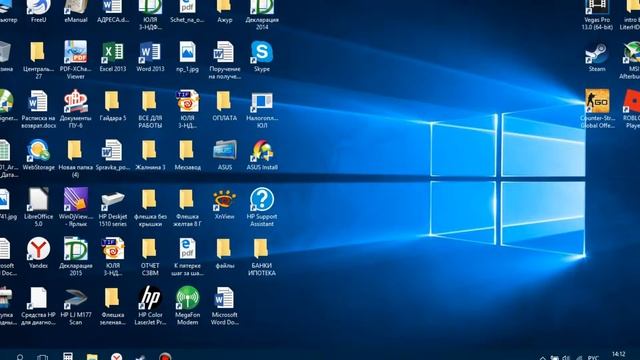The image size is (640, 360).
Task: Open Excel 2013 shortcut
Action: [113, 56]
